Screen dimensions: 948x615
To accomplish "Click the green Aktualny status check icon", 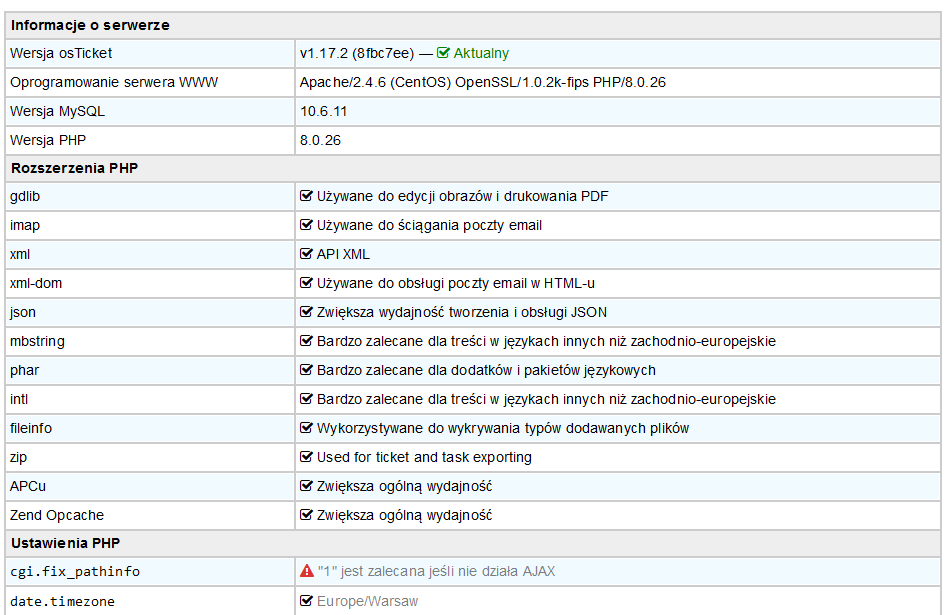I will point(444,53).
